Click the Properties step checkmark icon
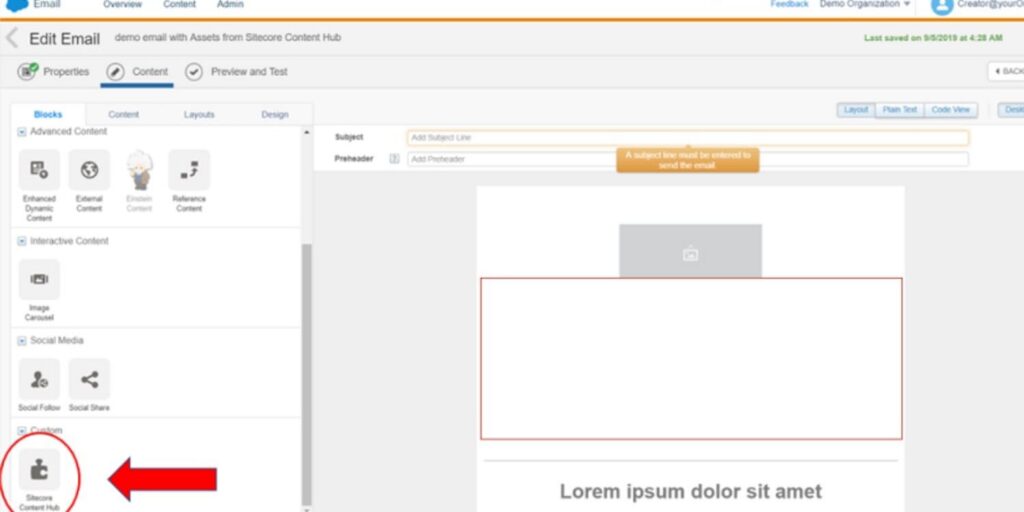Viewport: 1024px width, 512px height. click(x=27, y=71)
